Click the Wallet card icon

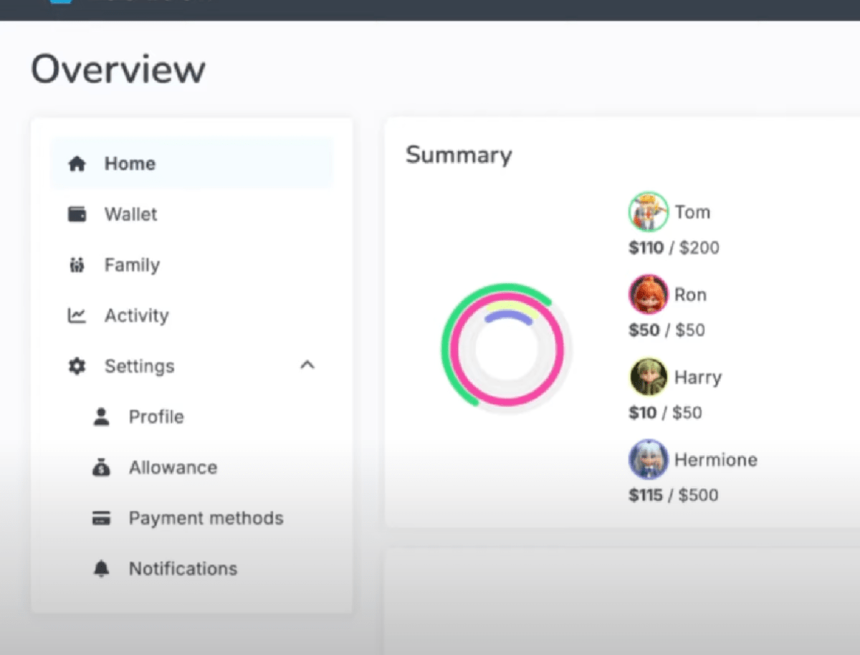(77, 214)
